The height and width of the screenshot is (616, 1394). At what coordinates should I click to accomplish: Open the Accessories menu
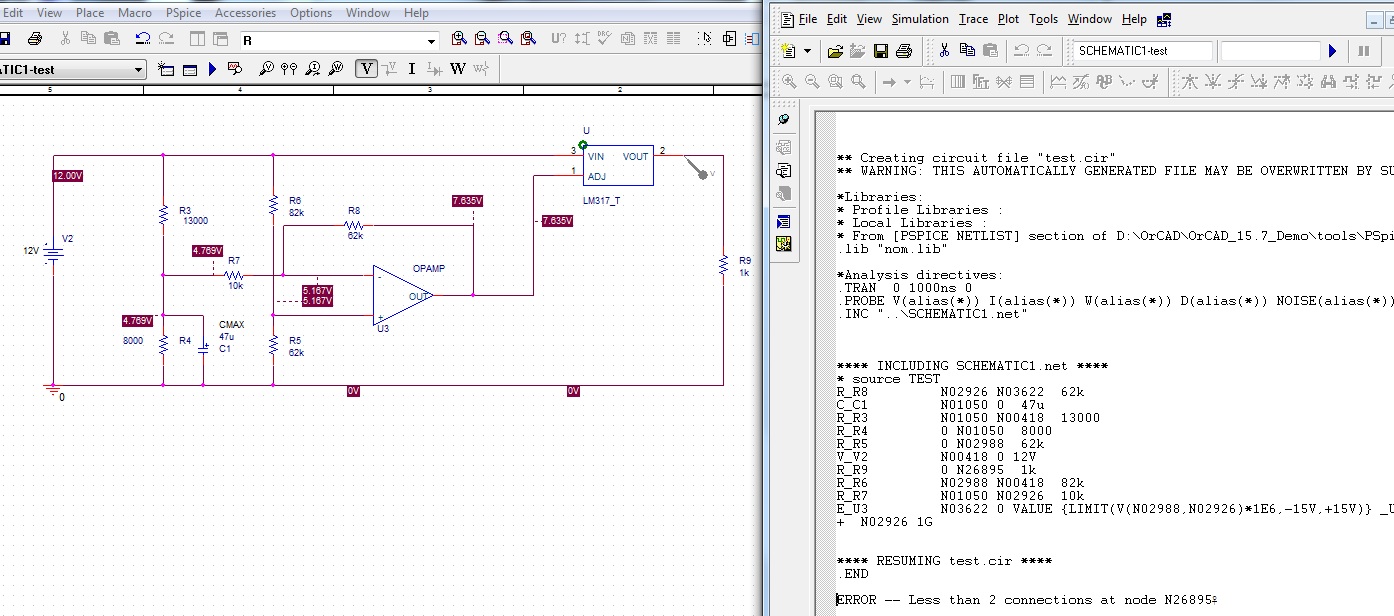click(x=245, y=13)
